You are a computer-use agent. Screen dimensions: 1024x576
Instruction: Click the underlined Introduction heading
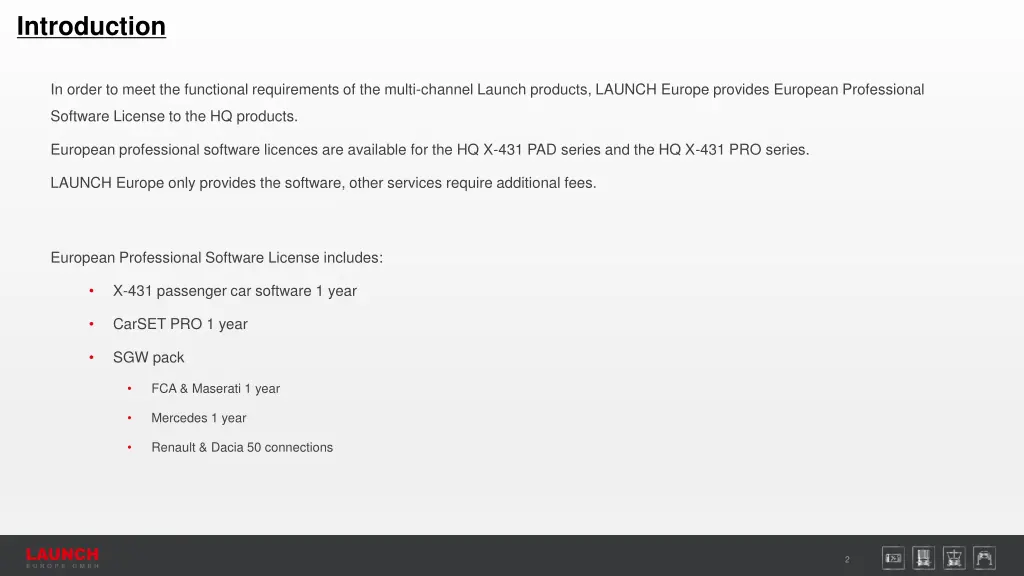click(x=91, y=27)
